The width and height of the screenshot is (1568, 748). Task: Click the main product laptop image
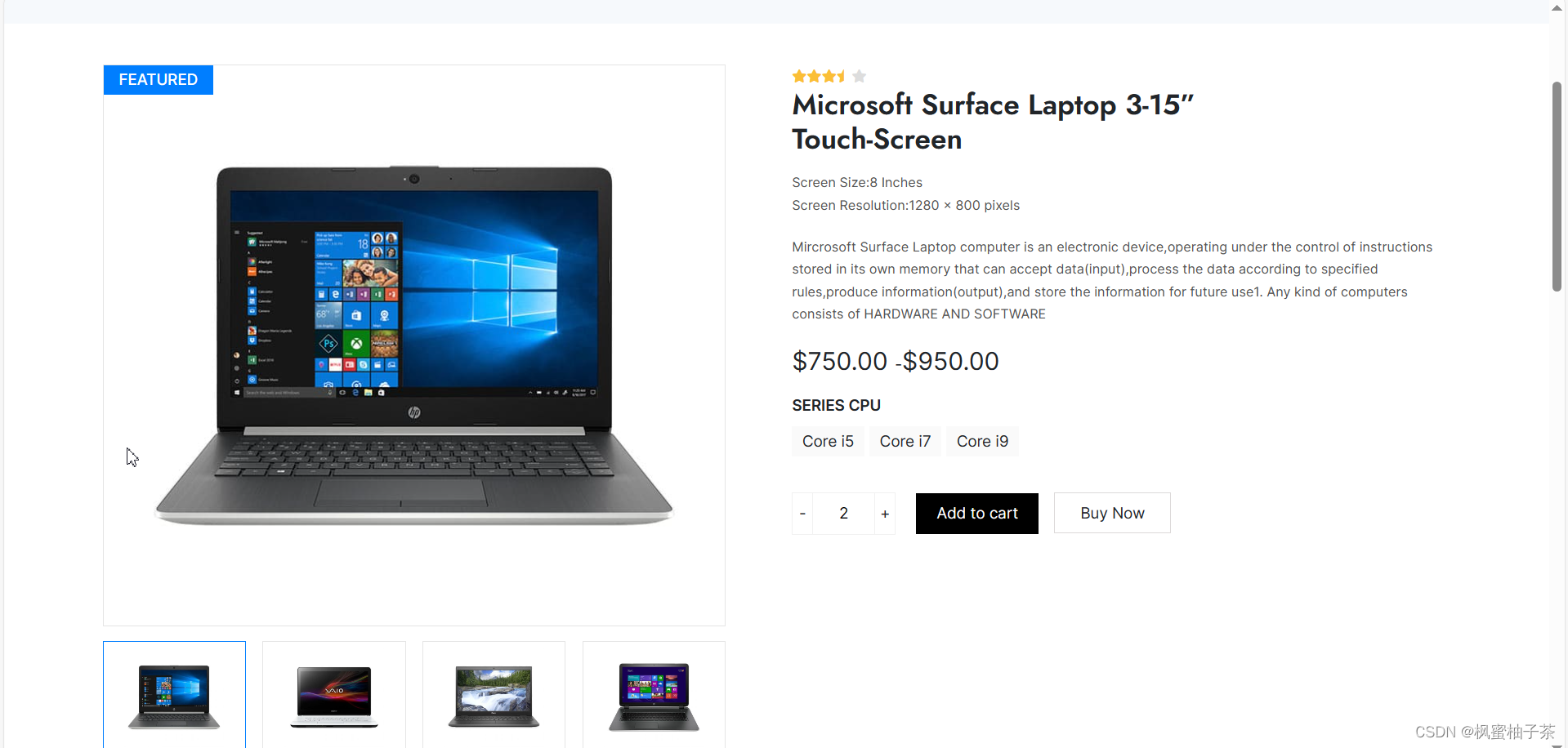pyautogui.click(x=414, y=345)
